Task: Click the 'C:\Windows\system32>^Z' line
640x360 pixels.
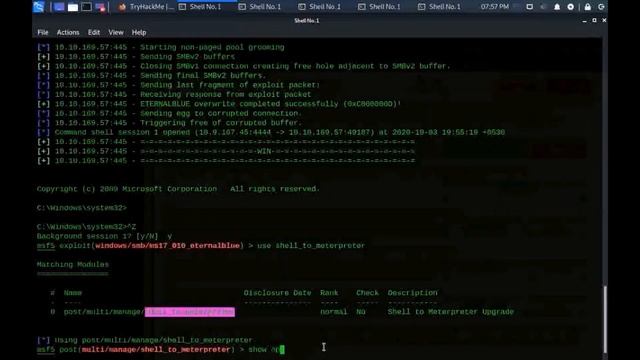Action: (86, 227)
